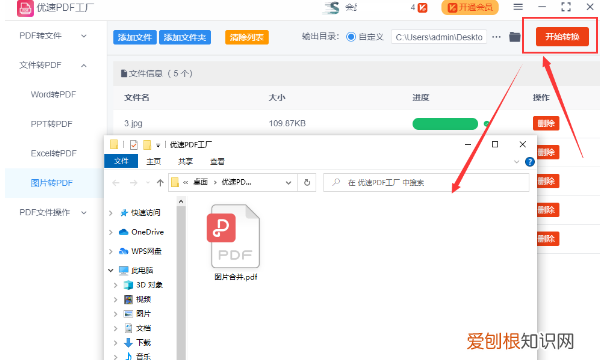Click the Explorer up-one-level arrow
600x360 pixels.
coord(160,183)
